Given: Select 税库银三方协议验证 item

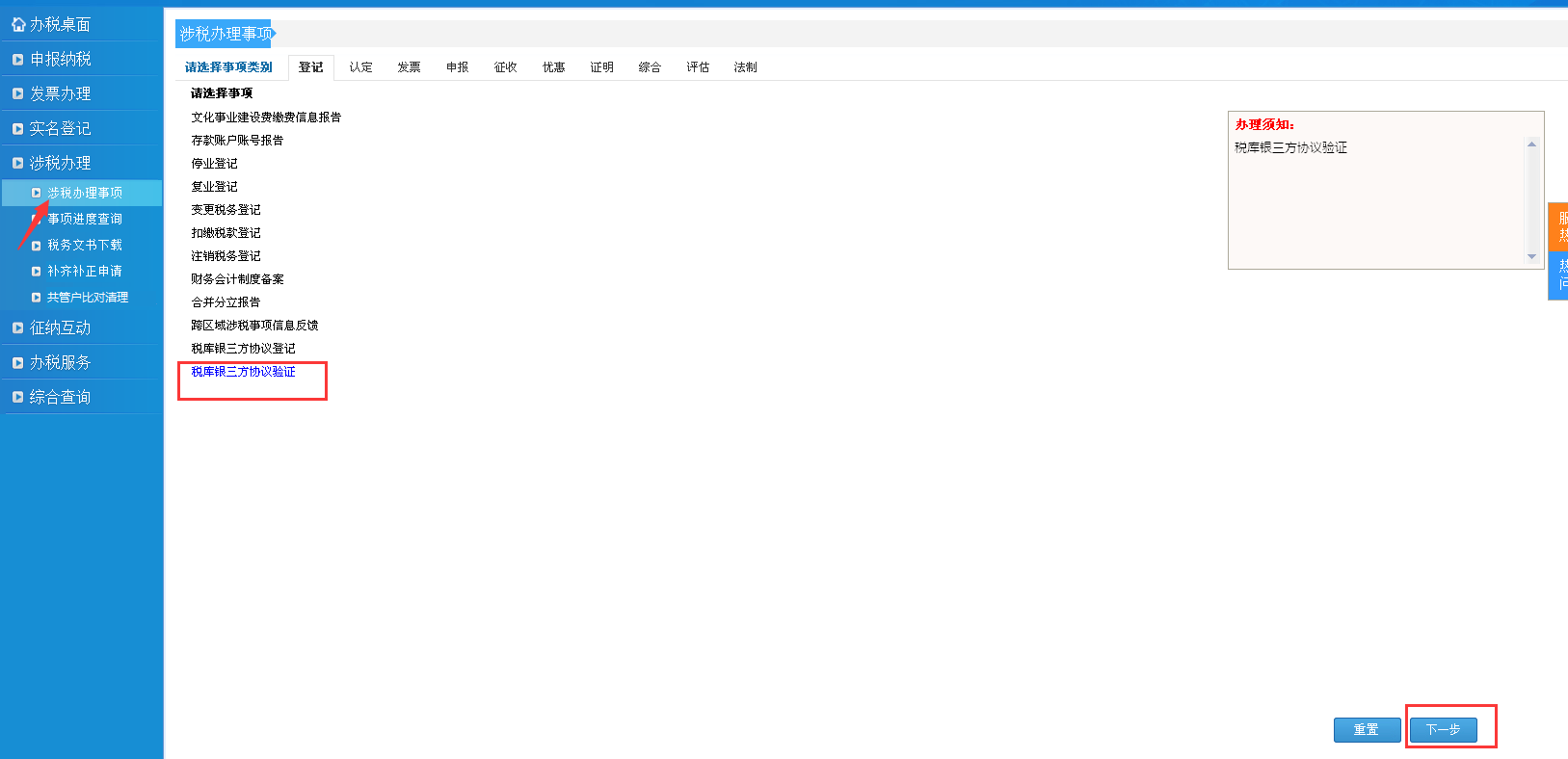Looking at the screenshot, I should click(x=243, y=372).
